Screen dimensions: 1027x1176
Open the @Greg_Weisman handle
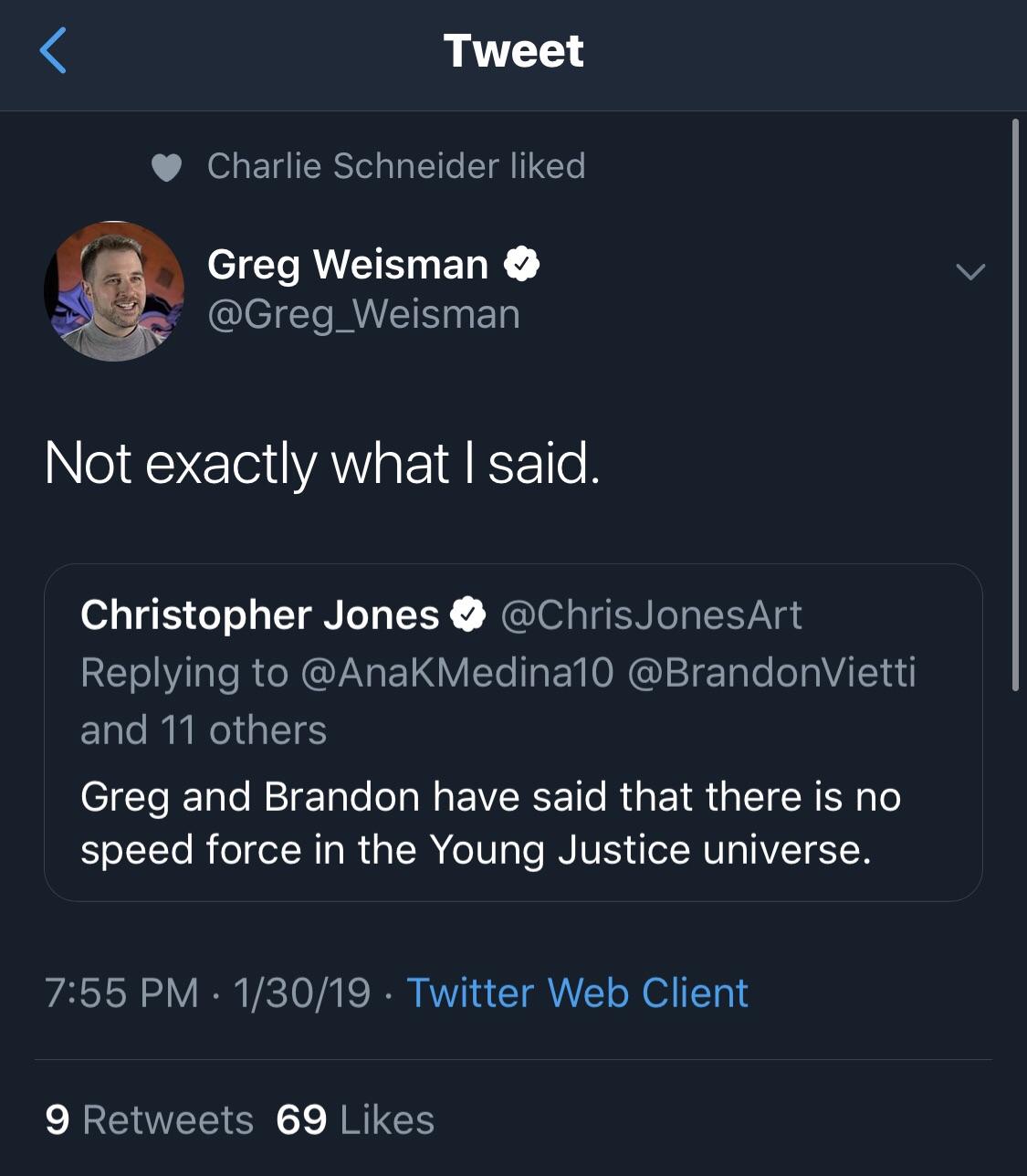click(x=363, y=314)
